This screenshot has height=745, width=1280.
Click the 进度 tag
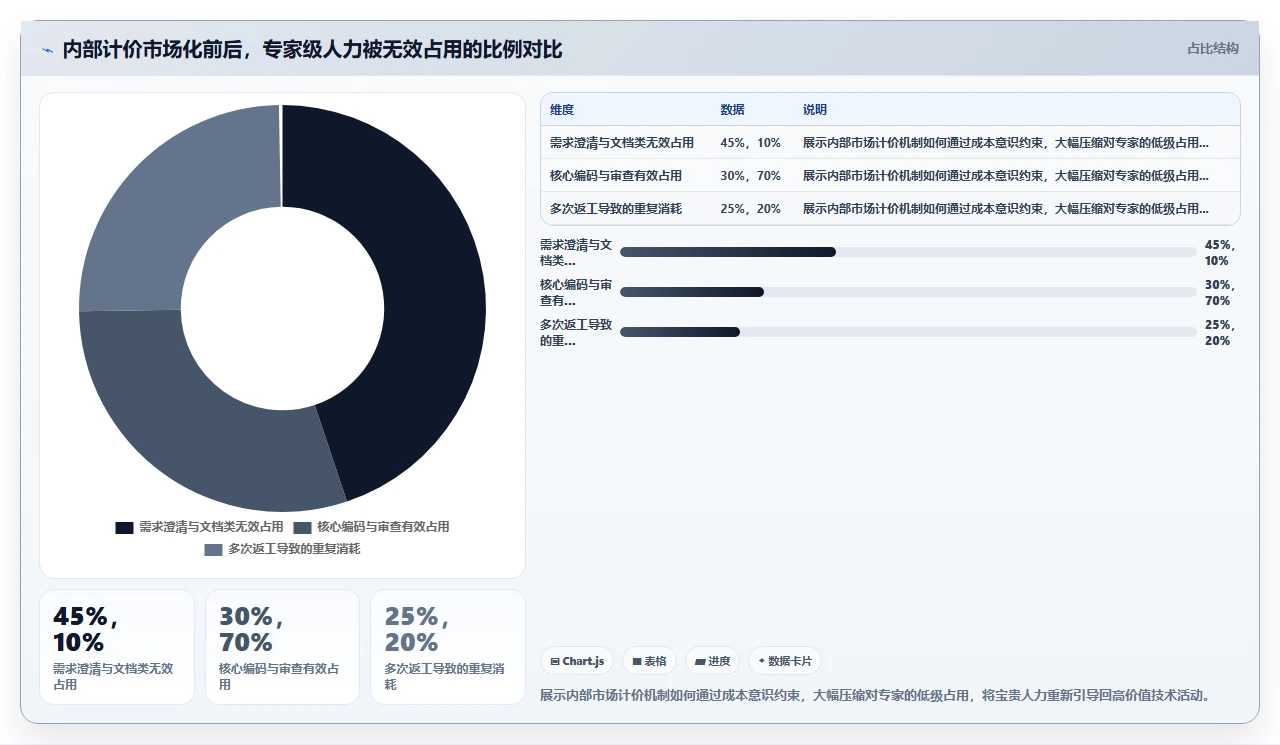(713, 661)
